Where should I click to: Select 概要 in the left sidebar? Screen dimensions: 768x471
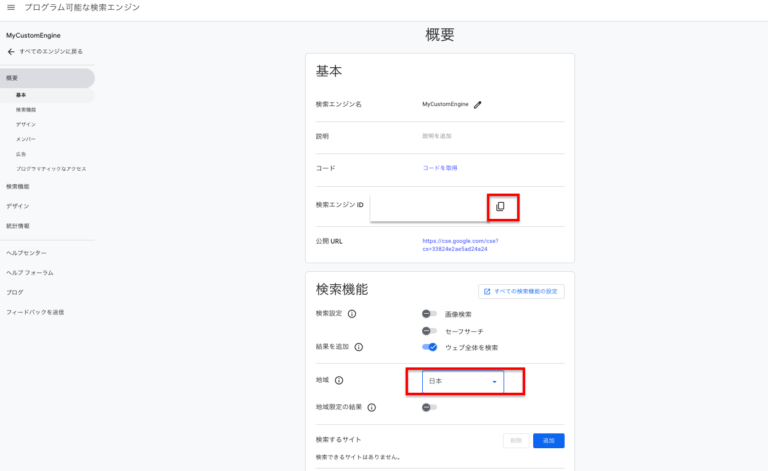coord(12,78)
